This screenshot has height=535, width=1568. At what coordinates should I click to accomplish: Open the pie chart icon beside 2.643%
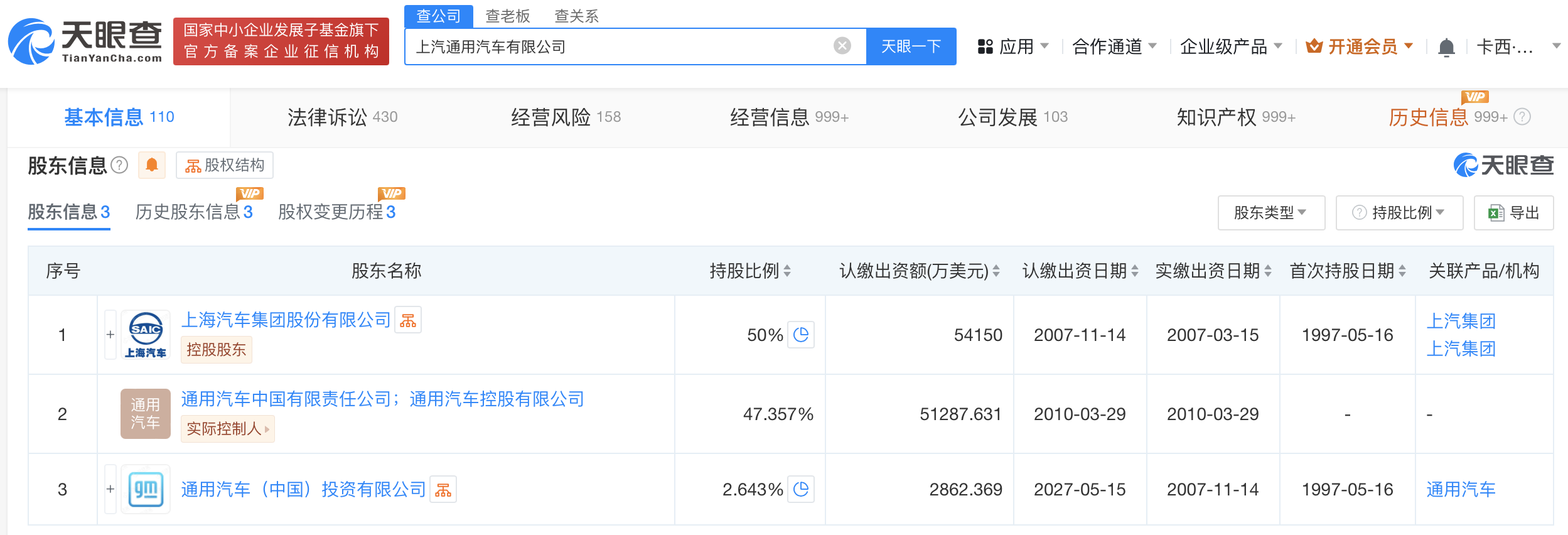pyautogui.click(x=801, y=489)
